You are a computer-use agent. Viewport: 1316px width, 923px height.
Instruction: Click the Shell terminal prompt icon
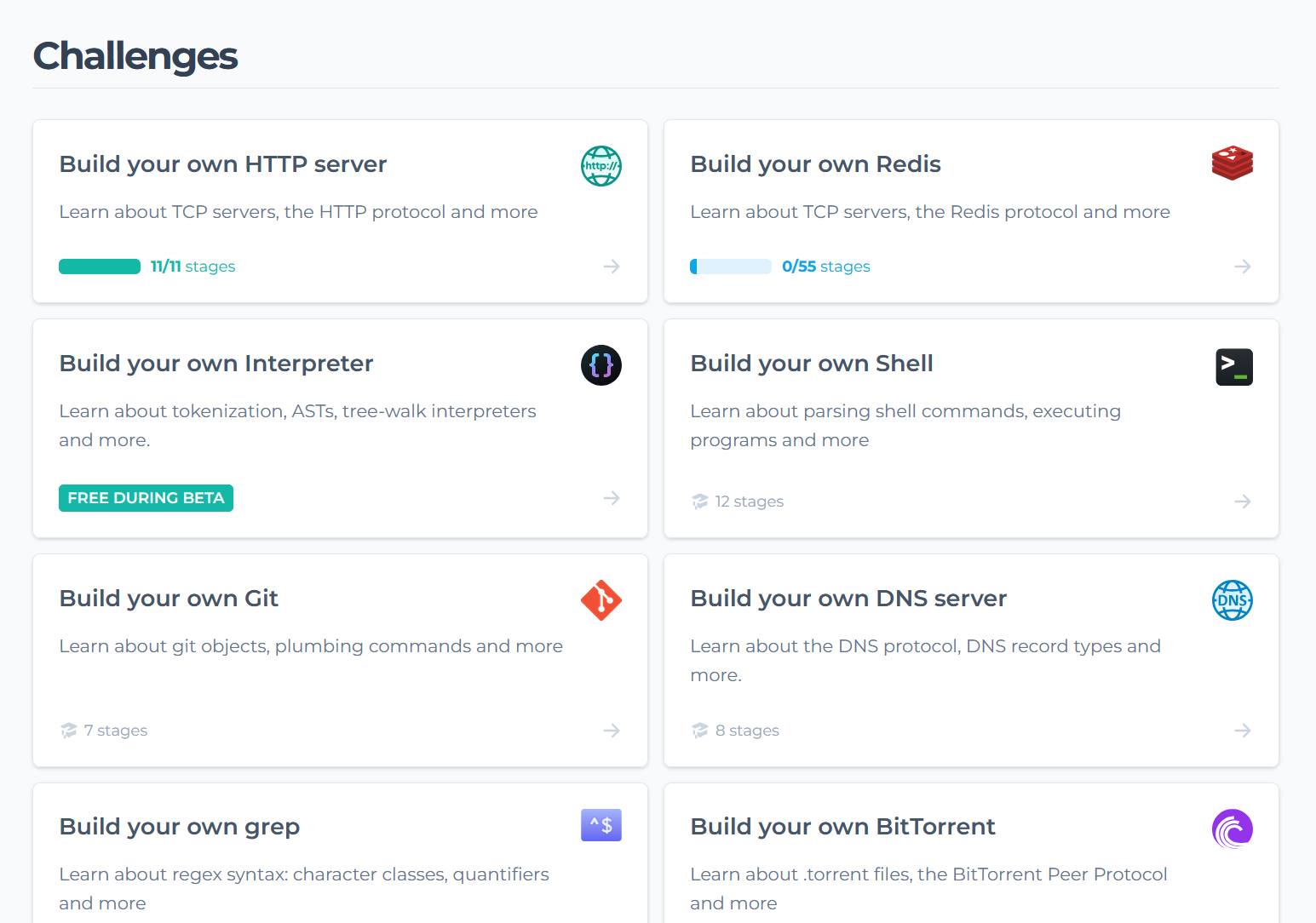1233,367
